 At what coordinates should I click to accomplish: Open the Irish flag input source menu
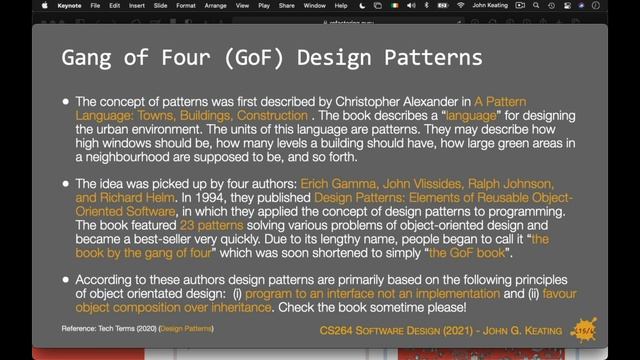coord(394,6)
